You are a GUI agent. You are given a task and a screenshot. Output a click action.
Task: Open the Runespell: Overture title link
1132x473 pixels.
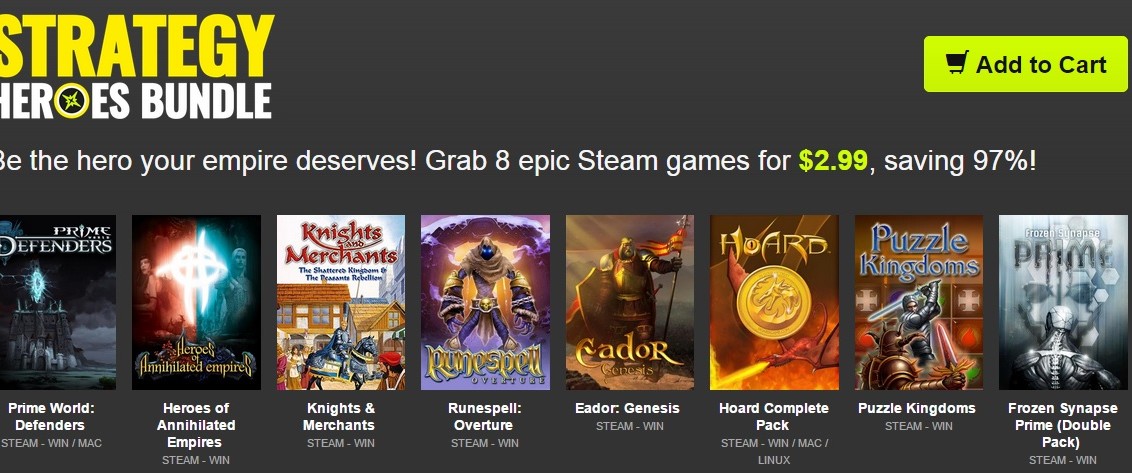[484, 417]
